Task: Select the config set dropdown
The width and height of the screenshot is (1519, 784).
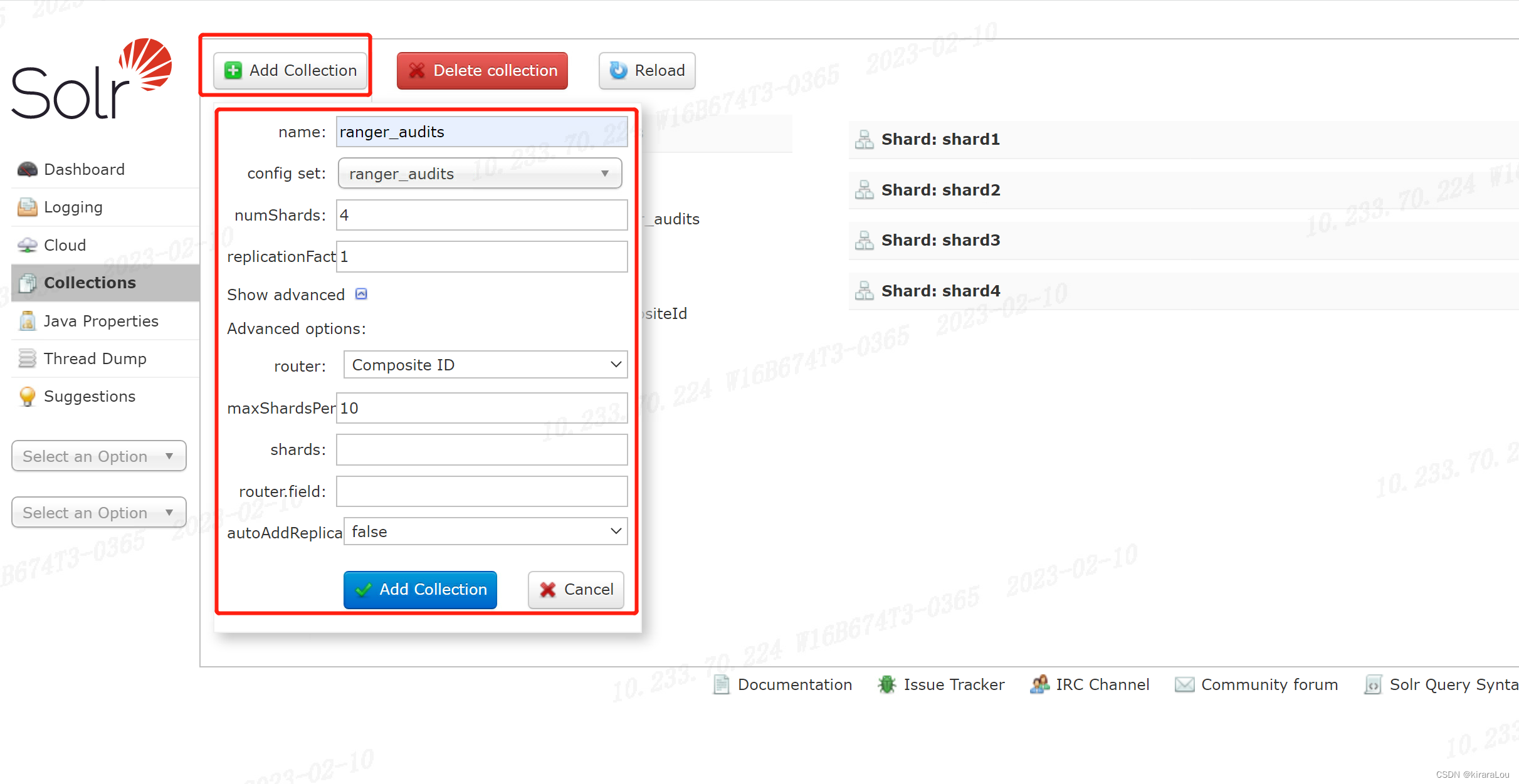Action: click(x=480, y=173)
